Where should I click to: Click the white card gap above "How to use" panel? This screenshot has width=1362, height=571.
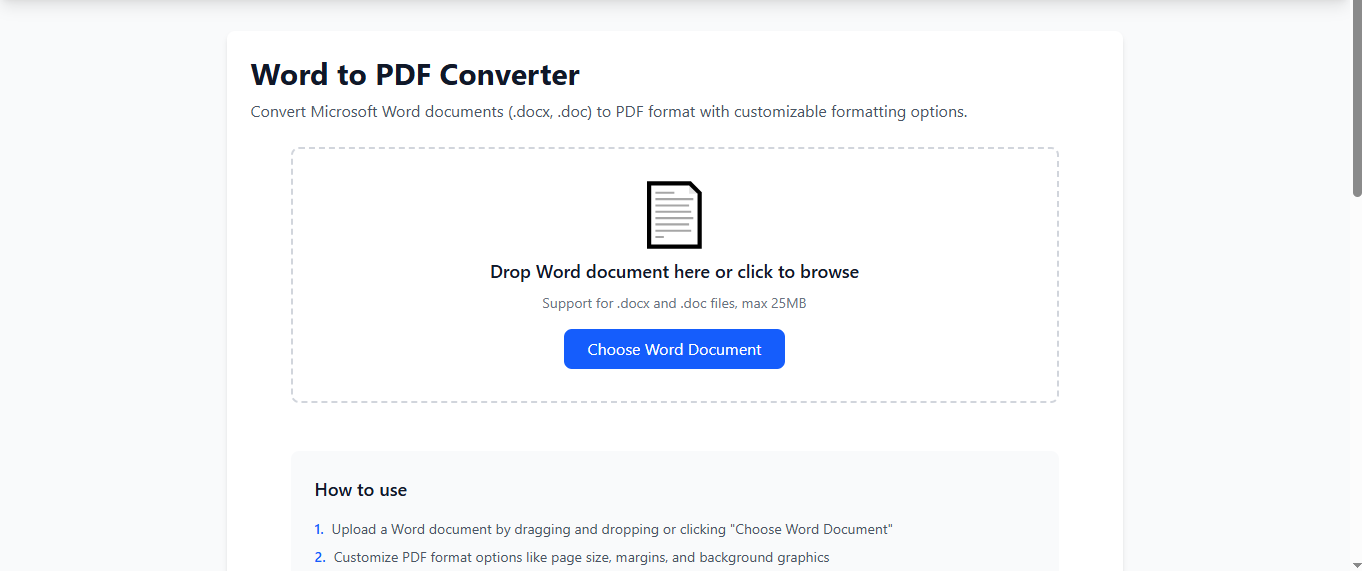pyautogui.click(x=674, y=427)
